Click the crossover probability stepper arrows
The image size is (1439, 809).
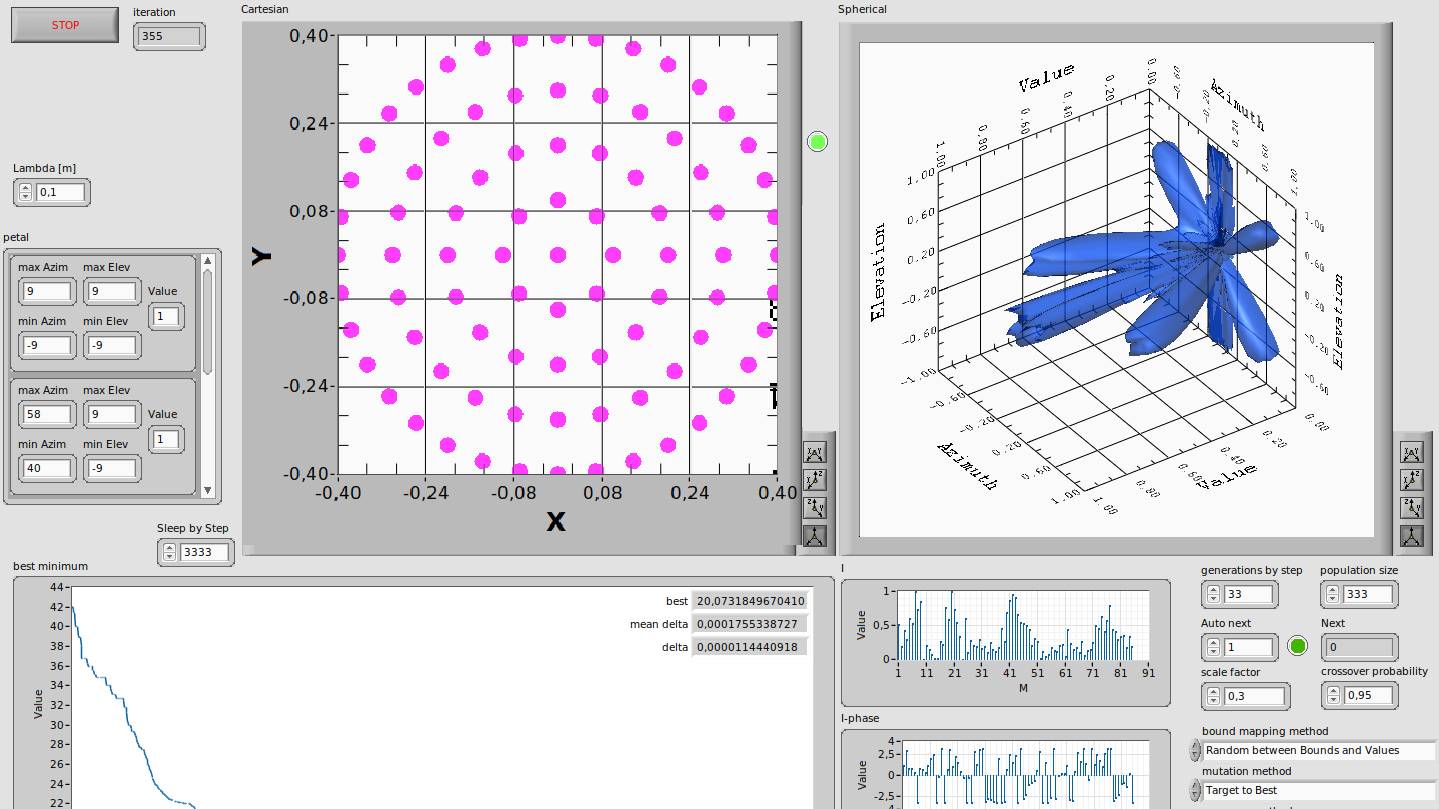1334,695
